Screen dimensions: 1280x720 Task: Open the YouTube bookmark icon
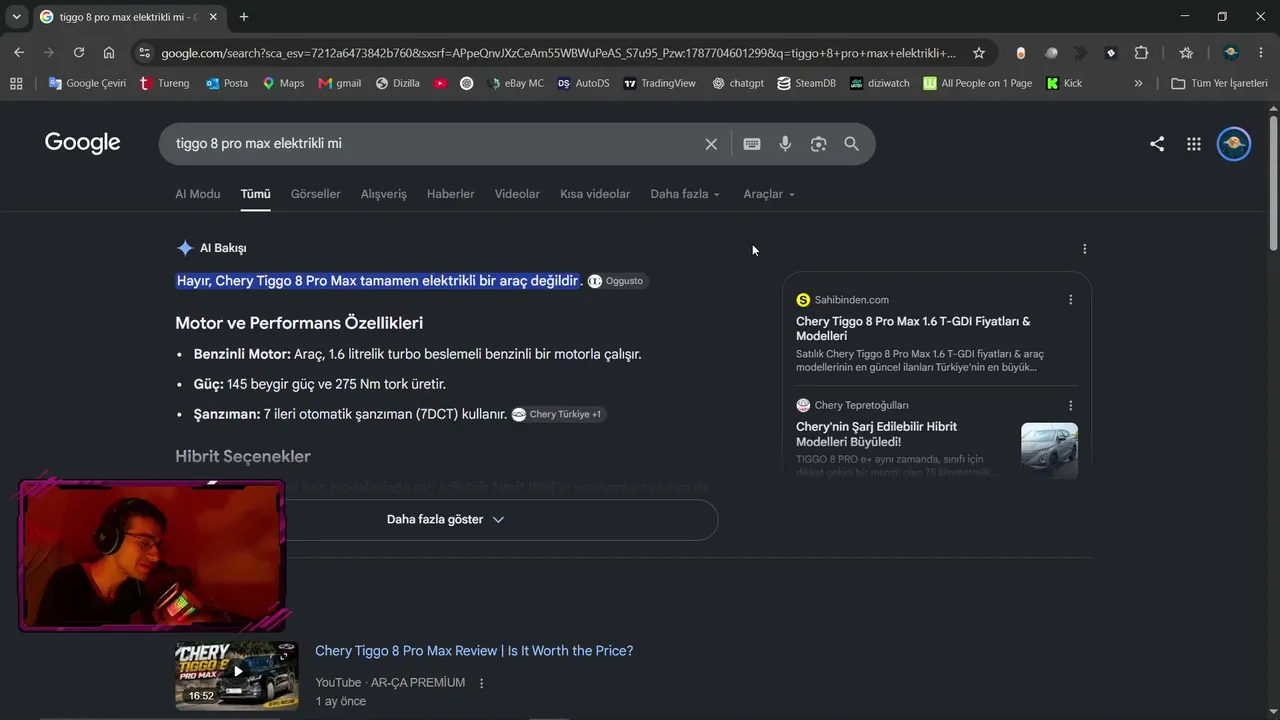click(x=440, y=84)
